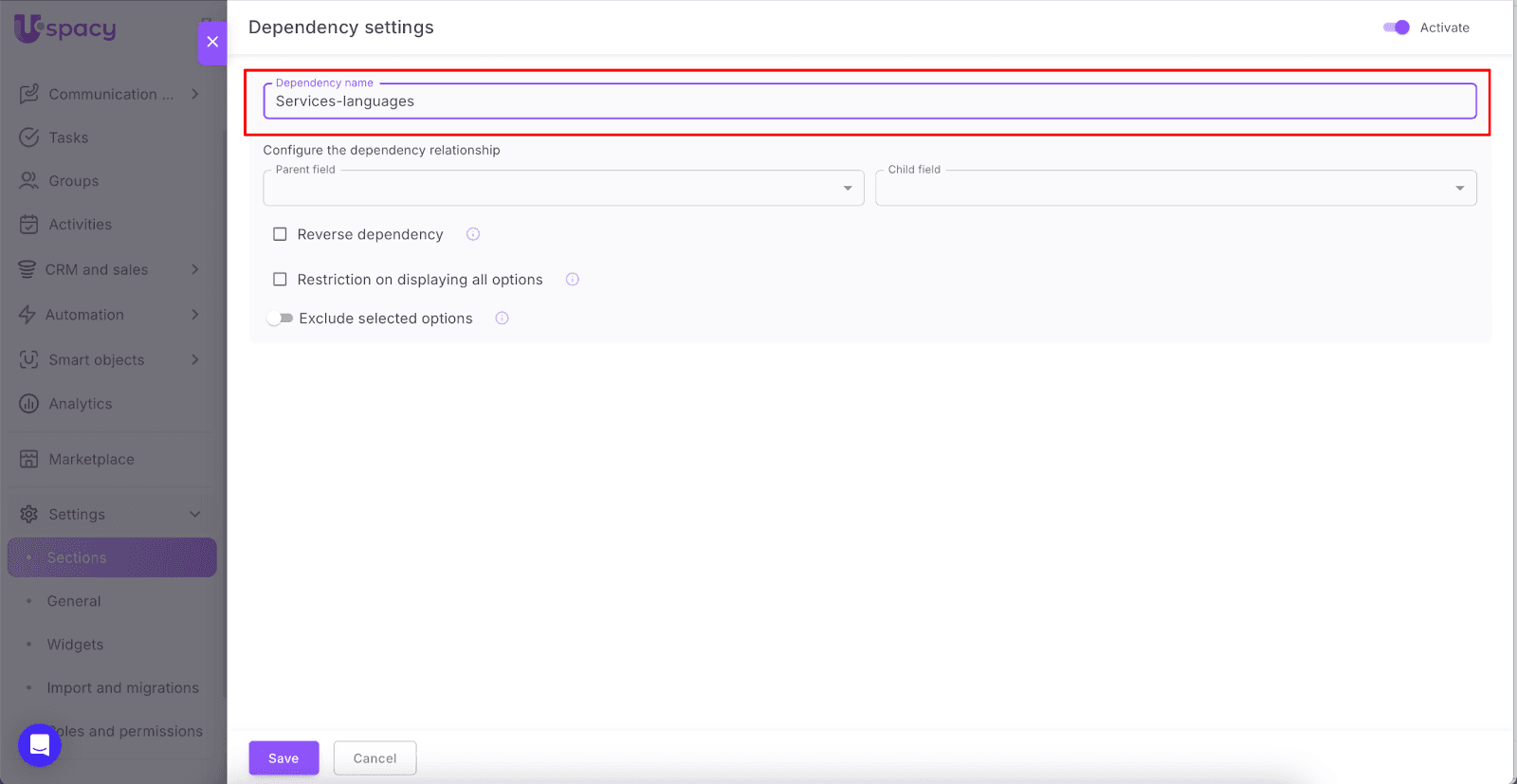The height and width of the screenshot is (784, 1517).
Task: Click the Tasks checkmark icon in sidebar
Action: pyautogui.click(x=29, y=137)
